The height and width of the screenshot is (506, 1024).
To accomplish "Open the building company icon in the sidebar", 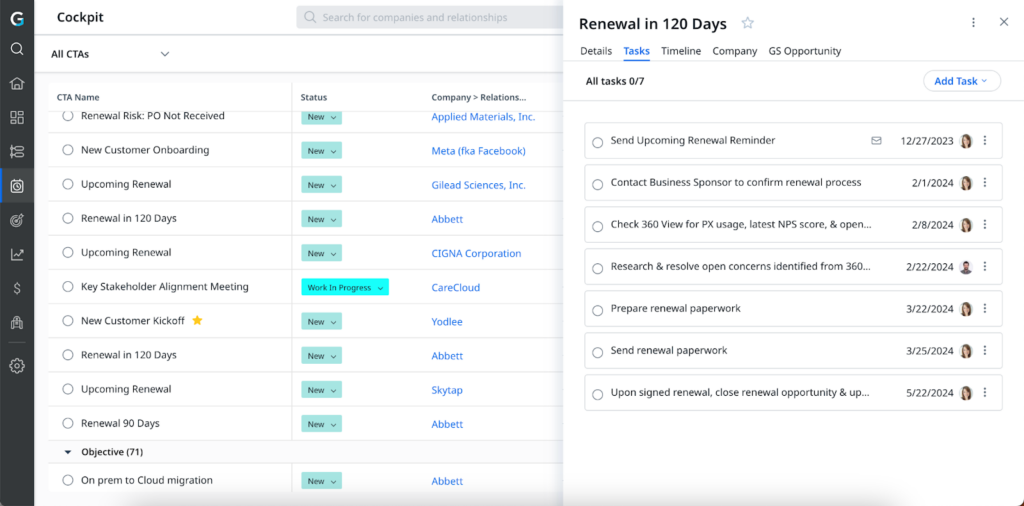I will 17,323.
